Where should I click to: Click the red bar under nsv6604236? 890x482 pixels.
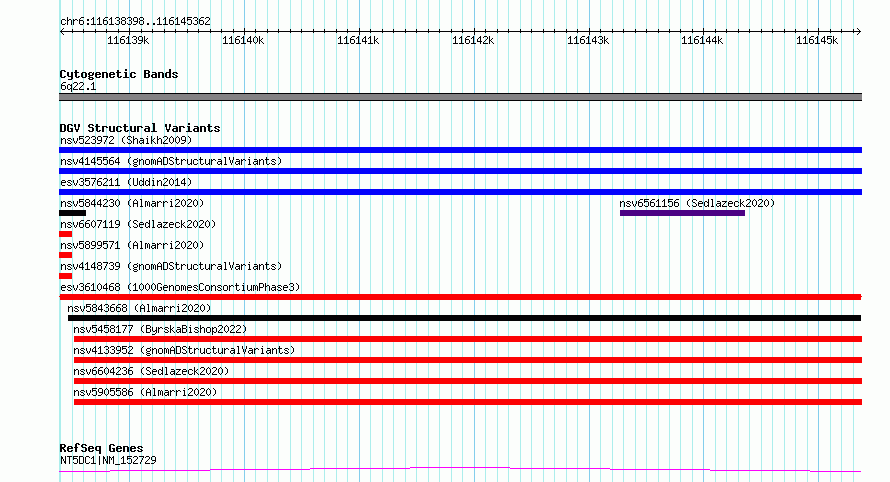pyautogui.click(x=468, y=381)
